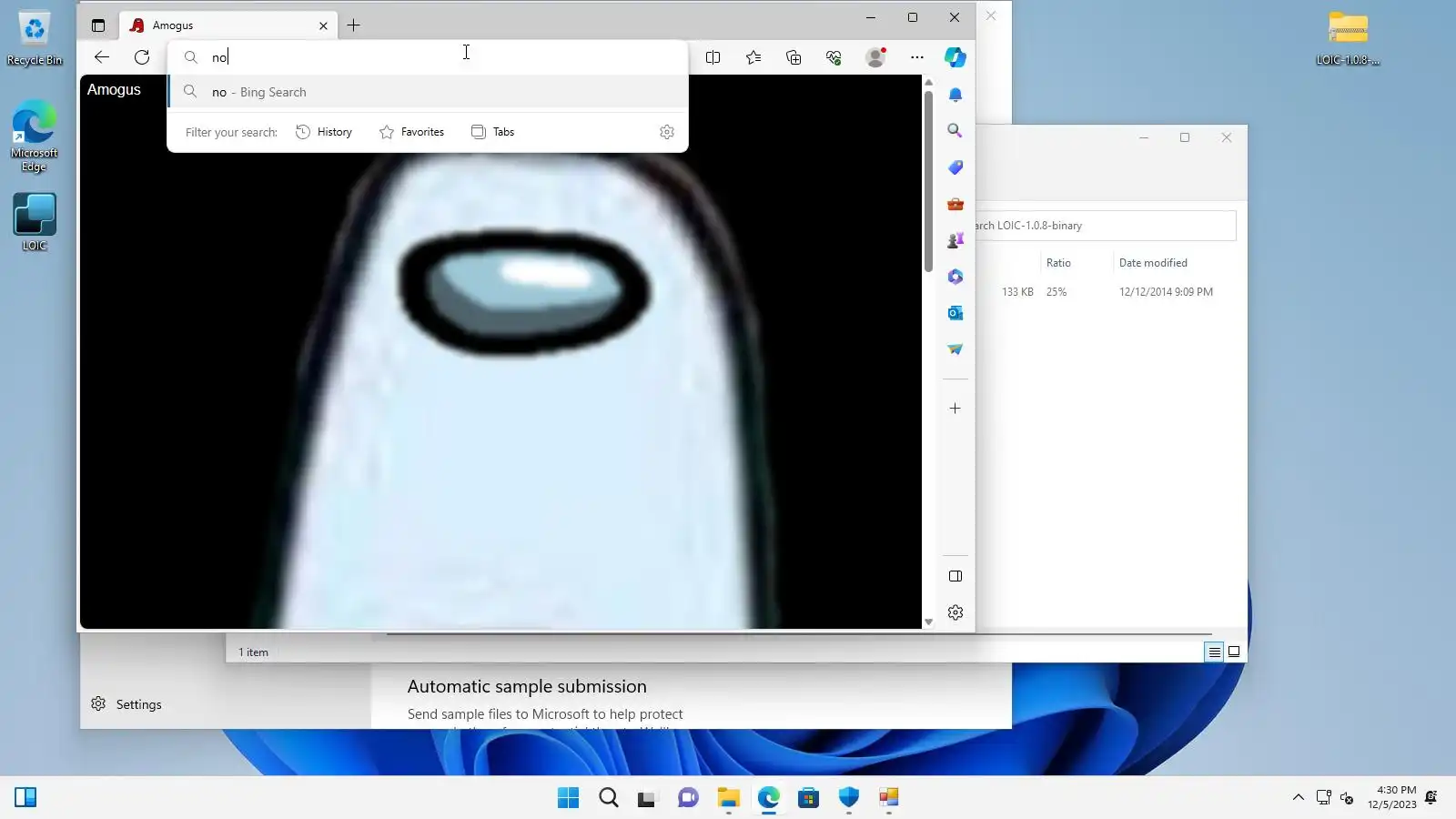Reload the Amogus page
Viewport: 1456px width, 819px height.
[142, 57]
